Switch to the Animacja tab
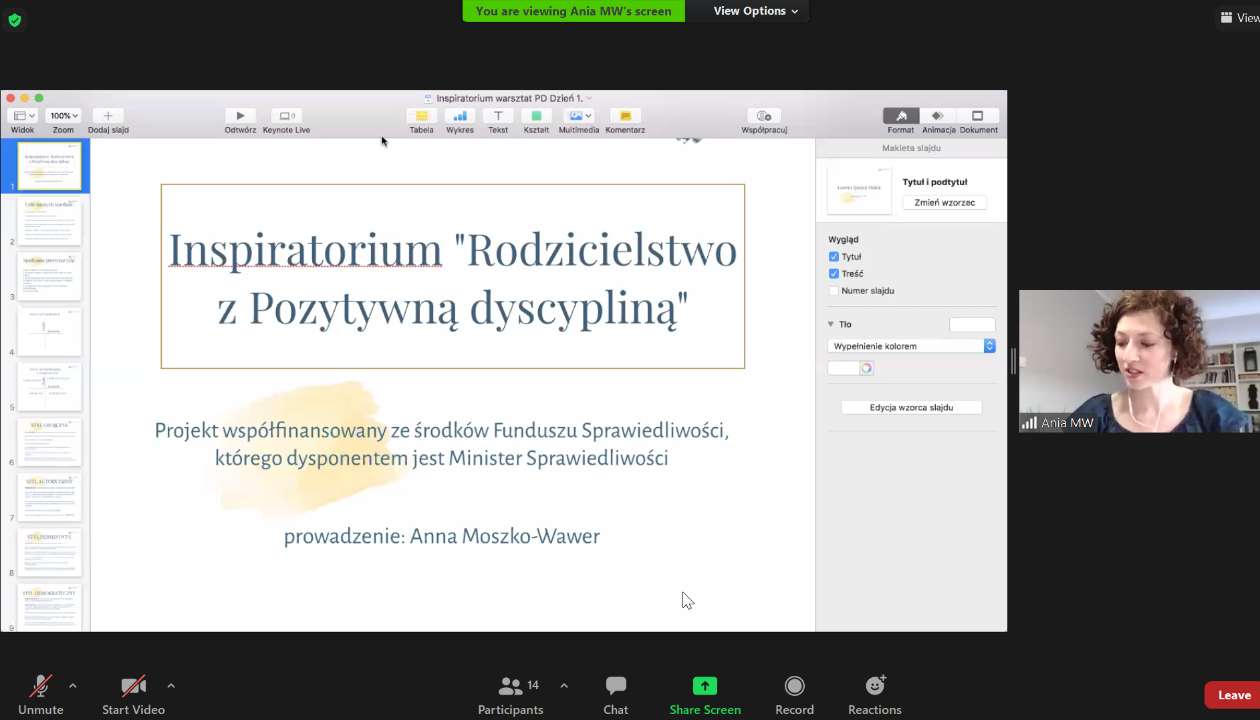This screenshot has height=720, width=1260. click(938, 116)
